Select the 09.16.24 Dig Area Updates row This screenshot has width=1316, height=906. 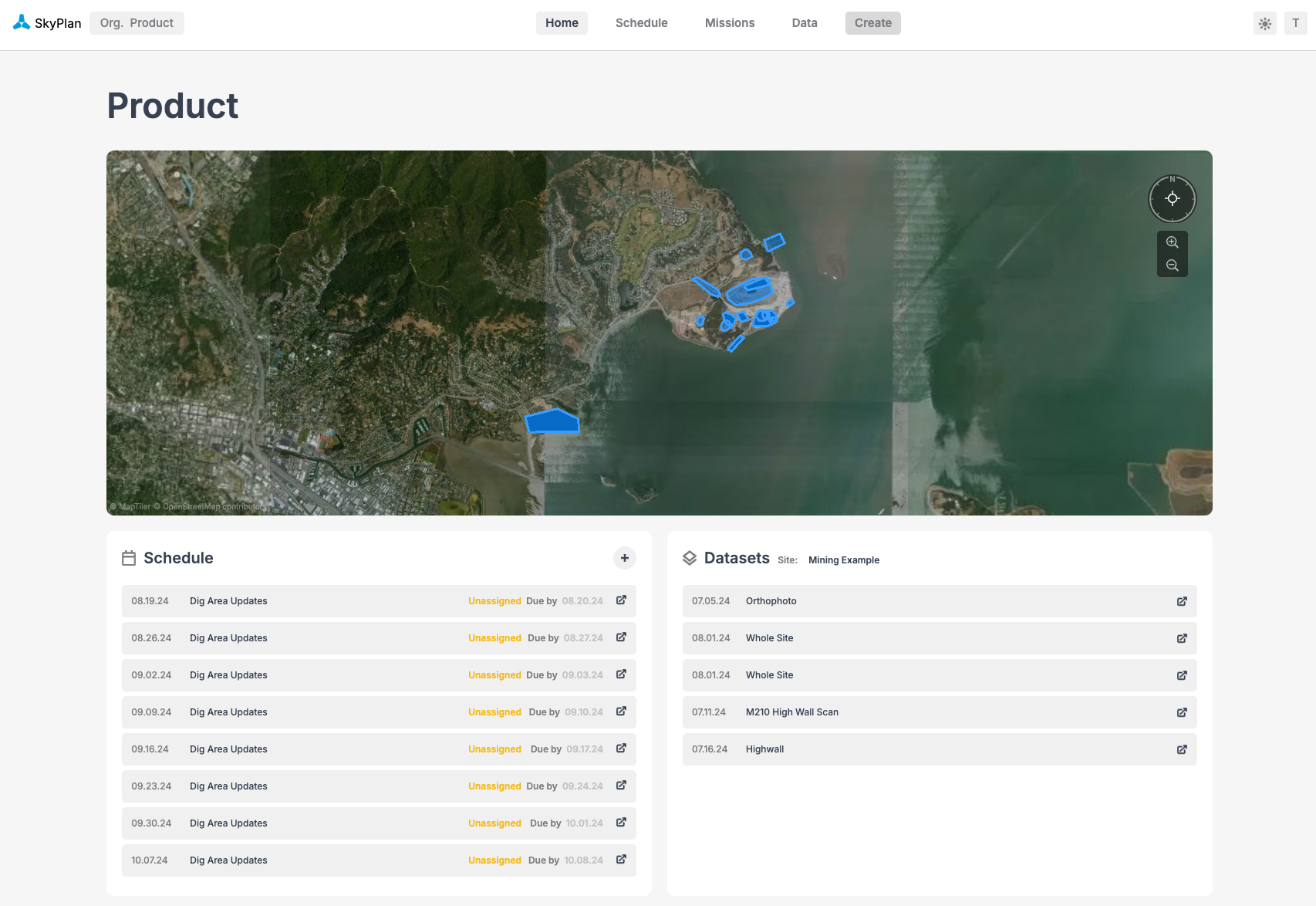(x=379, y=749)
